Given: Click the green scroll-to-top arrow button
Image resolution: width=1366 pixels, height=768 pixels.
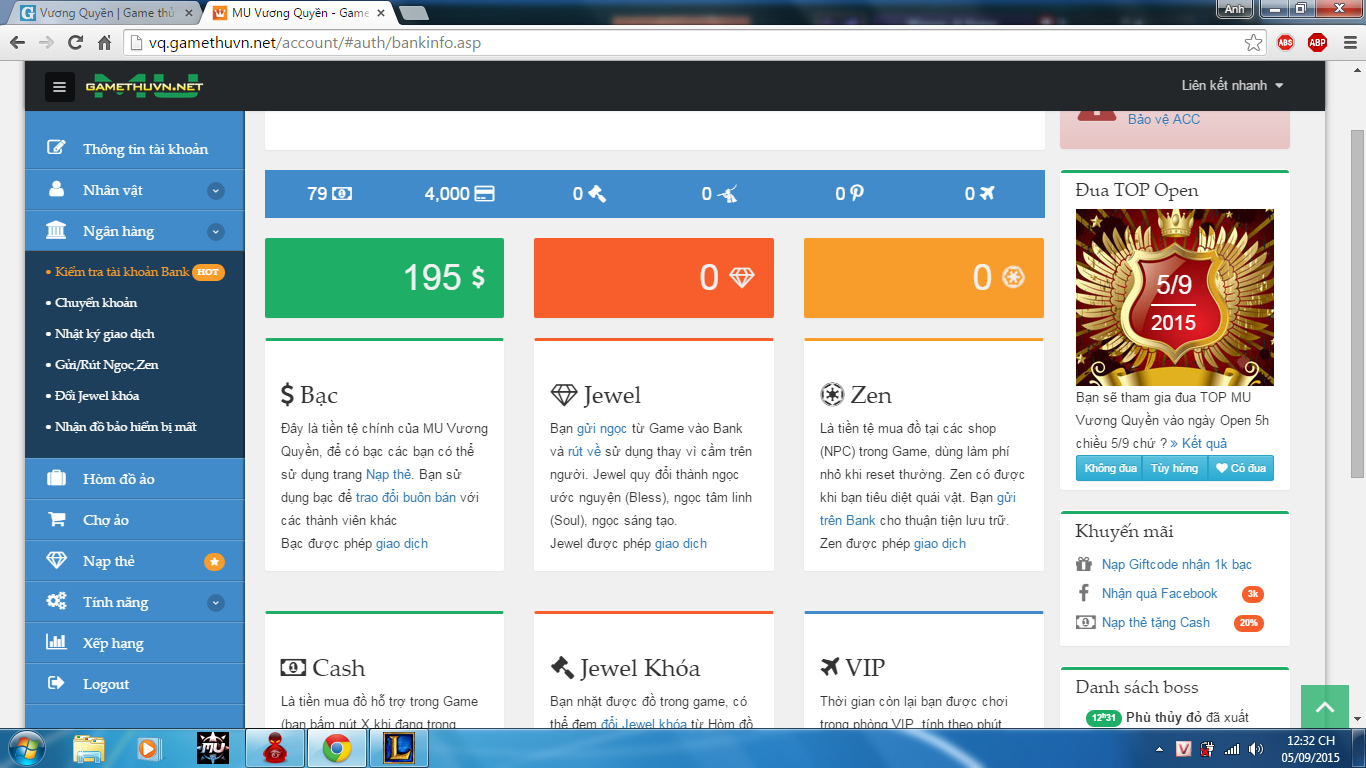Looking at the screenshot, I should coord(1325,707).
